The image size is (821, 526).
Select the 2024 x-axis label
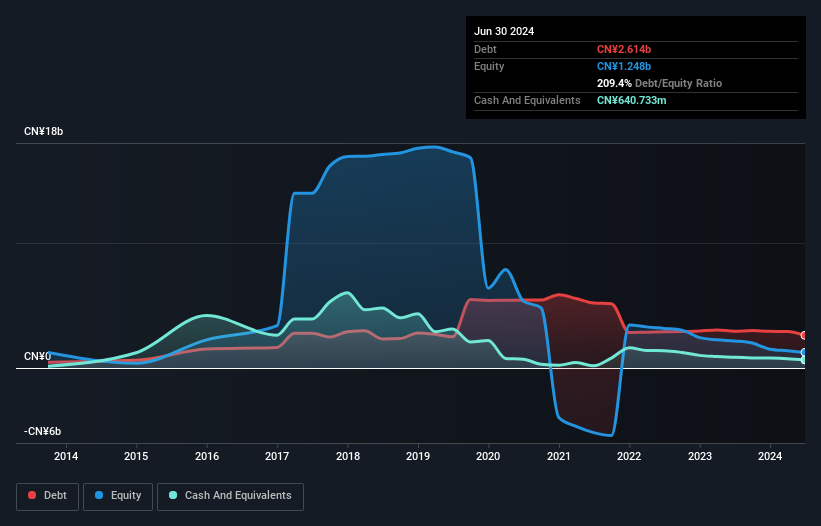pos(771,457)
